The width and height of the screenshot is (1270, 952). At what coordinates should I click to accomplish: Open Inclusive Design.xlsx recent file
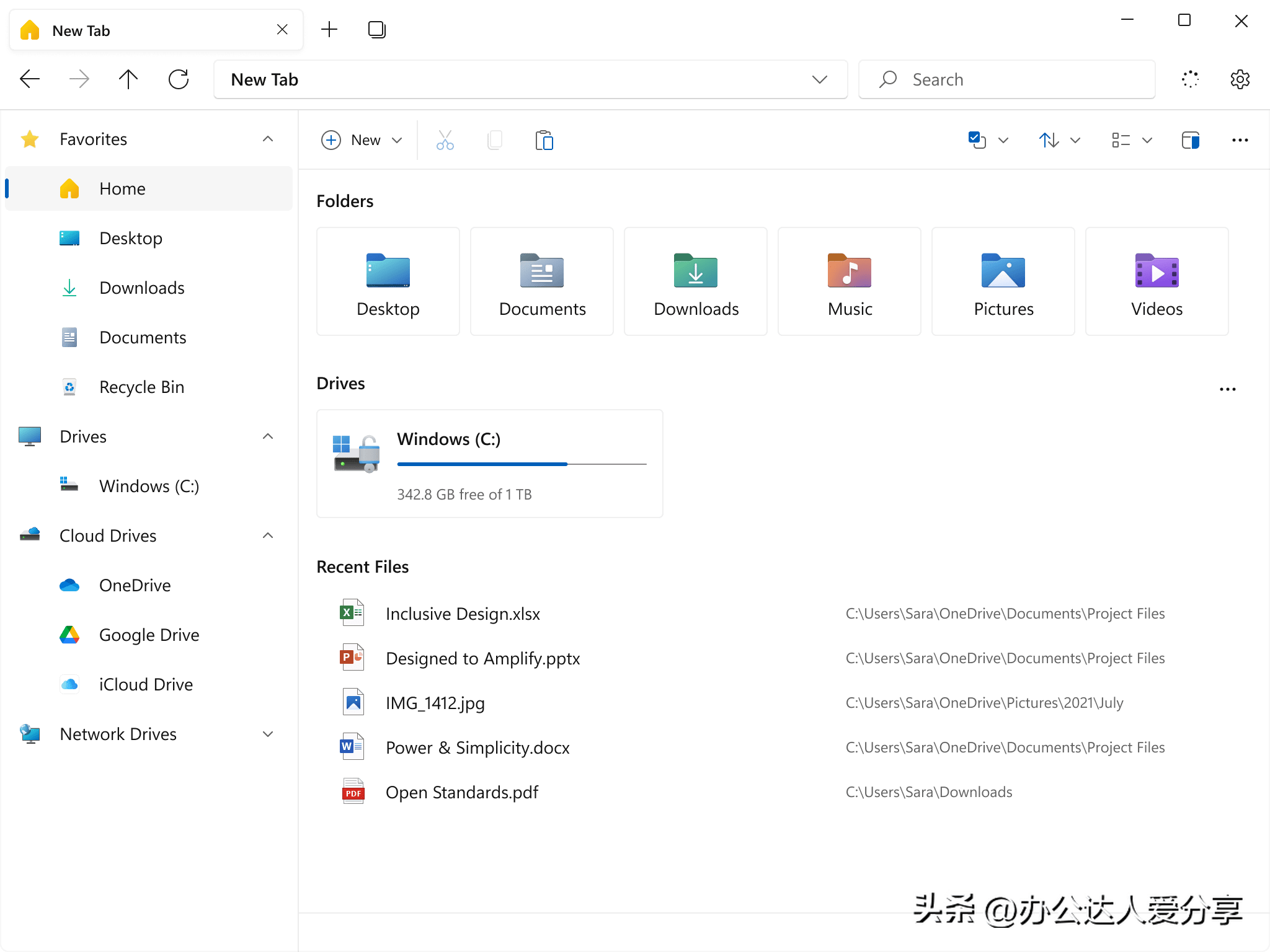click(x=463, y=614)
